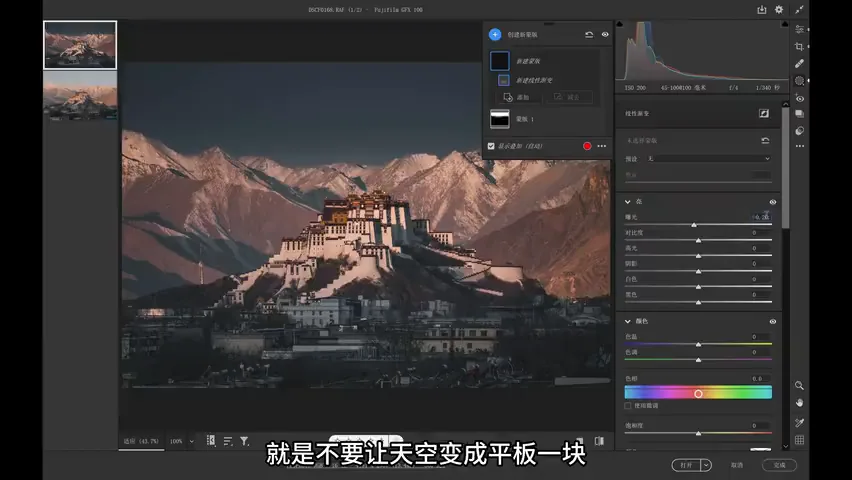Image resolution: width=852 pixels, height=480 pixels.
Task: Select the Mask 1 (蒙版 1) thumbnail
Action: pyautogui.click(x=500, y=119)
